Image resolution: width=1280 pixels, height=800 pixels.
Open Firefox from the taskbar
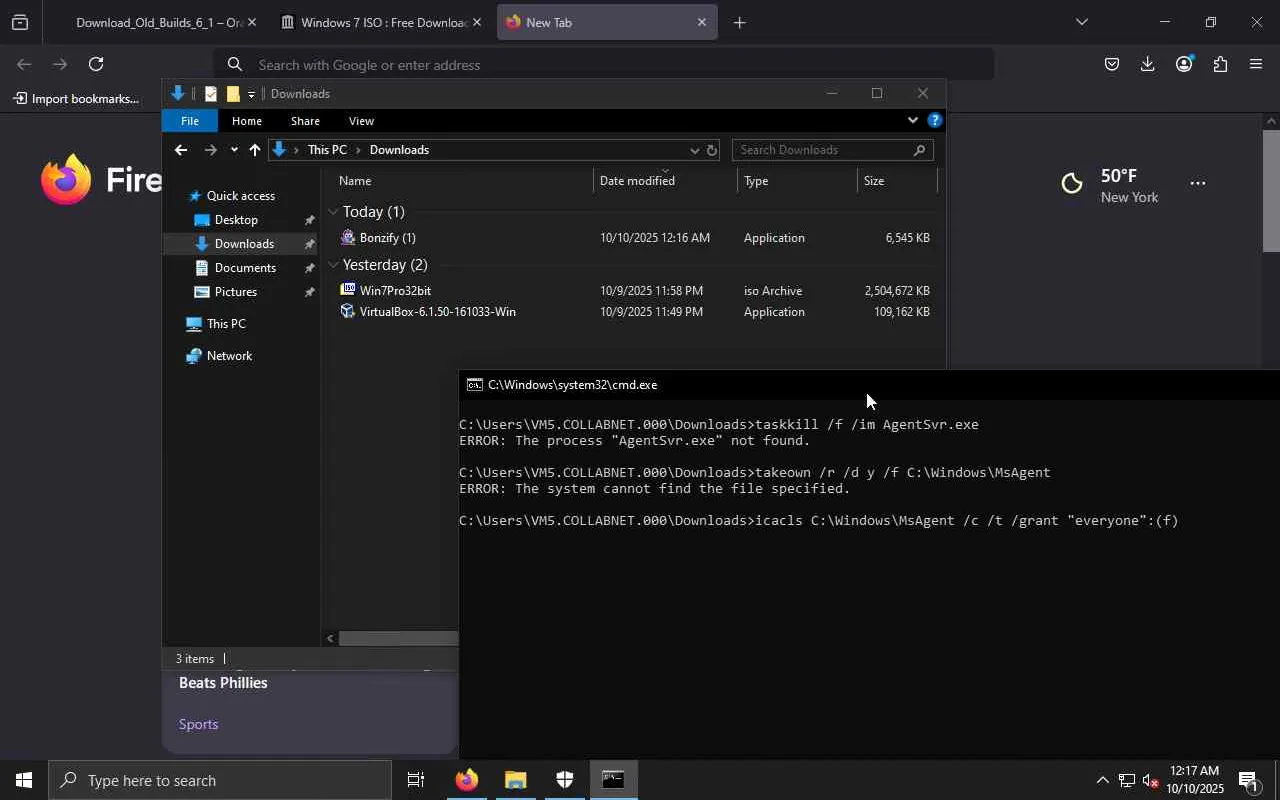467,781
